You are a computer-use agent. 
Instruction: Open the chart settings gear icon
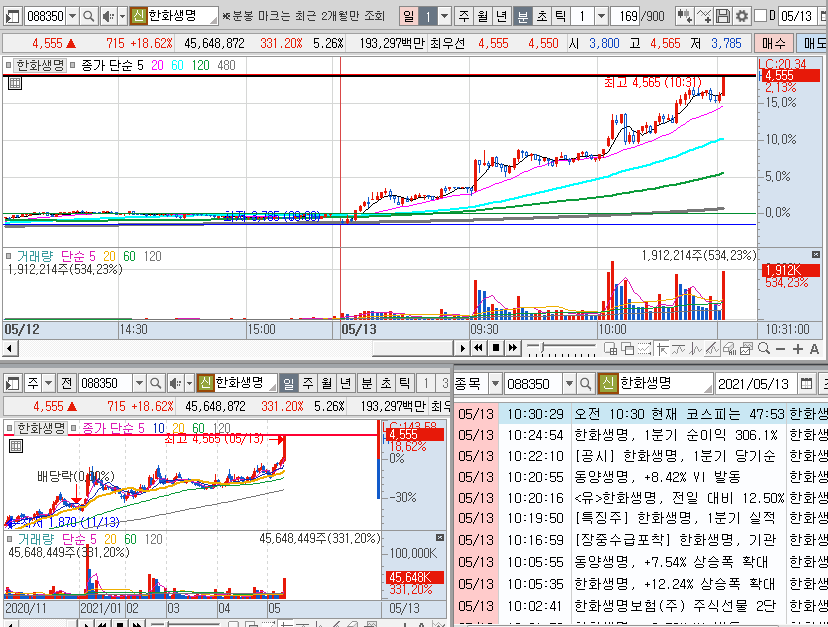[742, 16]
